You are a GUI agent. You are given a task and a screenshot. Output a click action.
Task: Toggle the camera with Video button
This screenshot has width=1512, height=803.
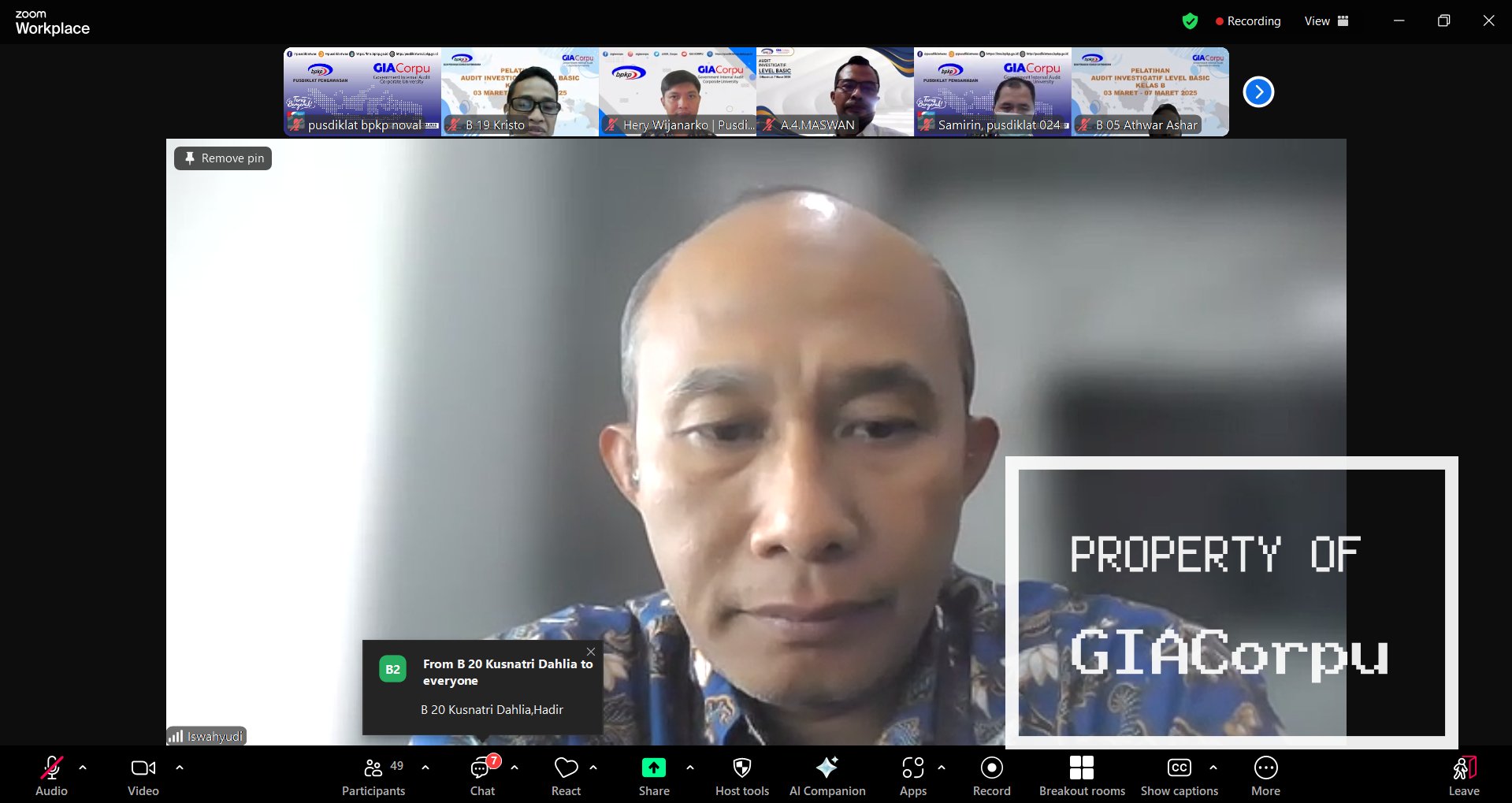(x=143, y=776)
